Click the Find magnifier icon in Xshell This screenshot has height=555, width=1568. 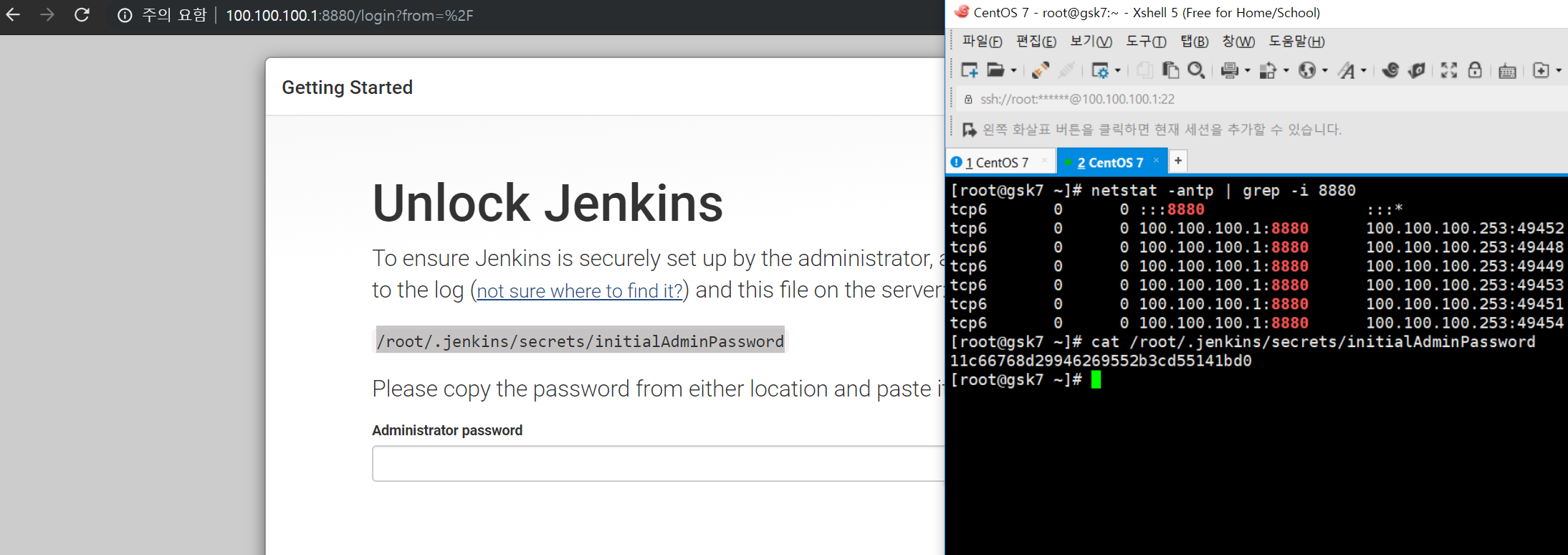tap(1196, 70)
